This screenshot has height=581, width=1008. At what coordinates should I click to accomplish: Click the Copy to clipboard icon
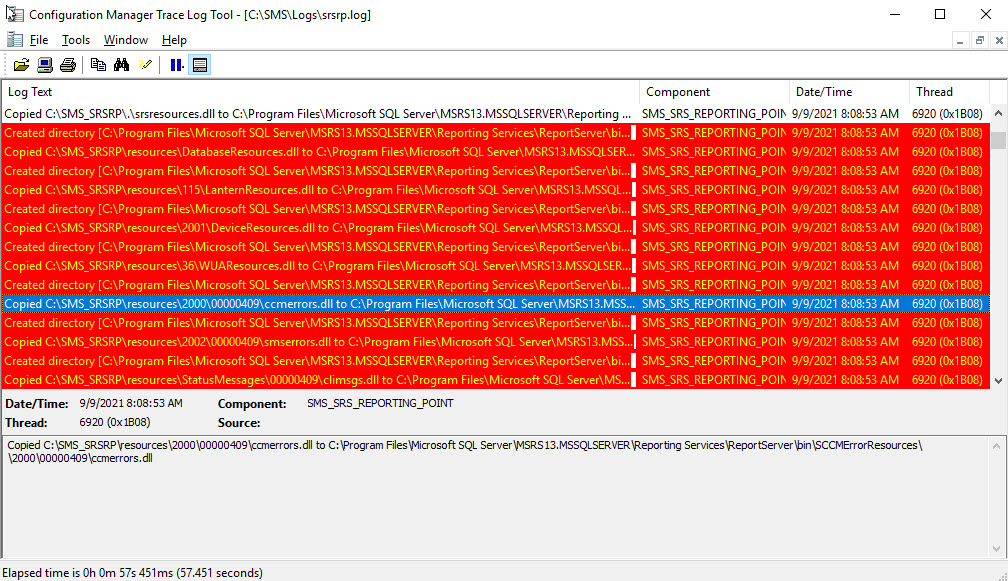coord(98,65)
